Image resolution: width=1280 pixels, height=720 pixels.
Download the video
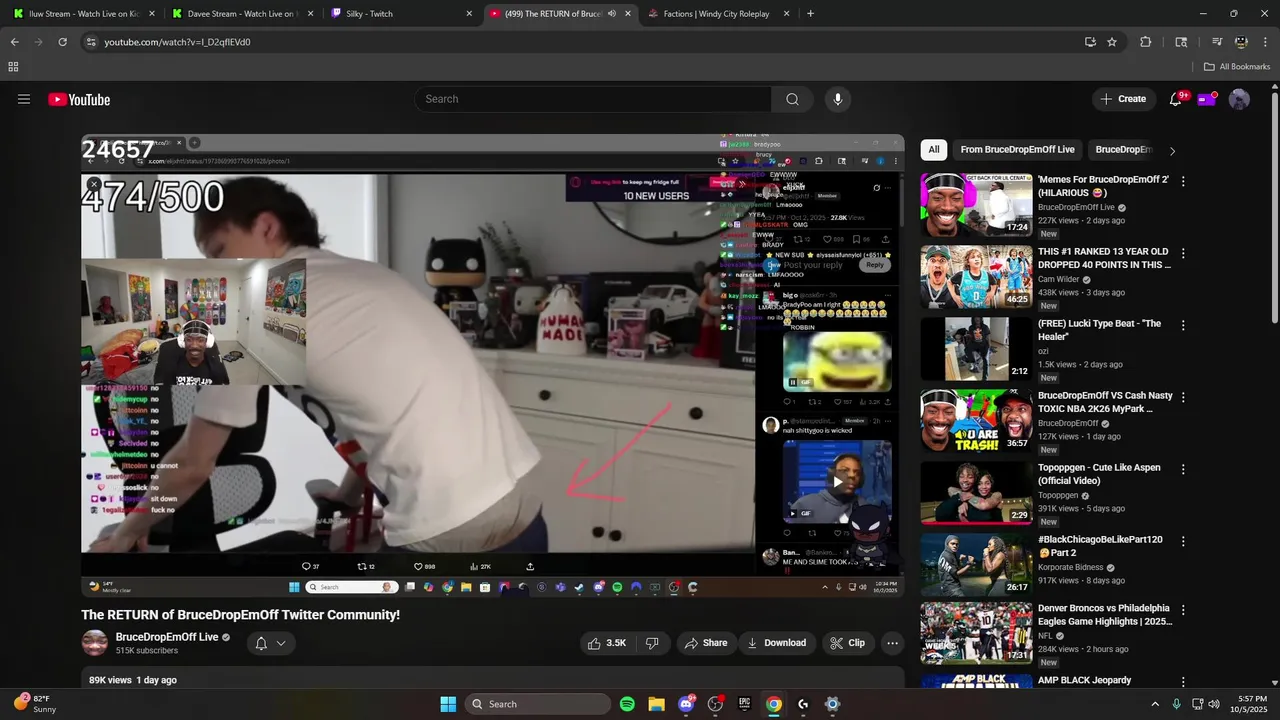776,643
